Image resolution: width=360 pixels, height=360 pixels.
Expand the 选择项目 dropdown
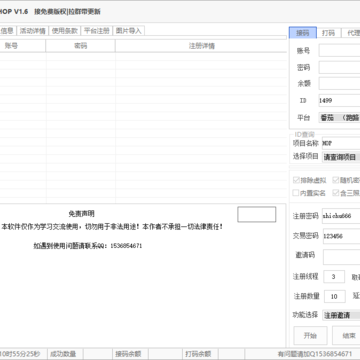(x=341, y=157)
